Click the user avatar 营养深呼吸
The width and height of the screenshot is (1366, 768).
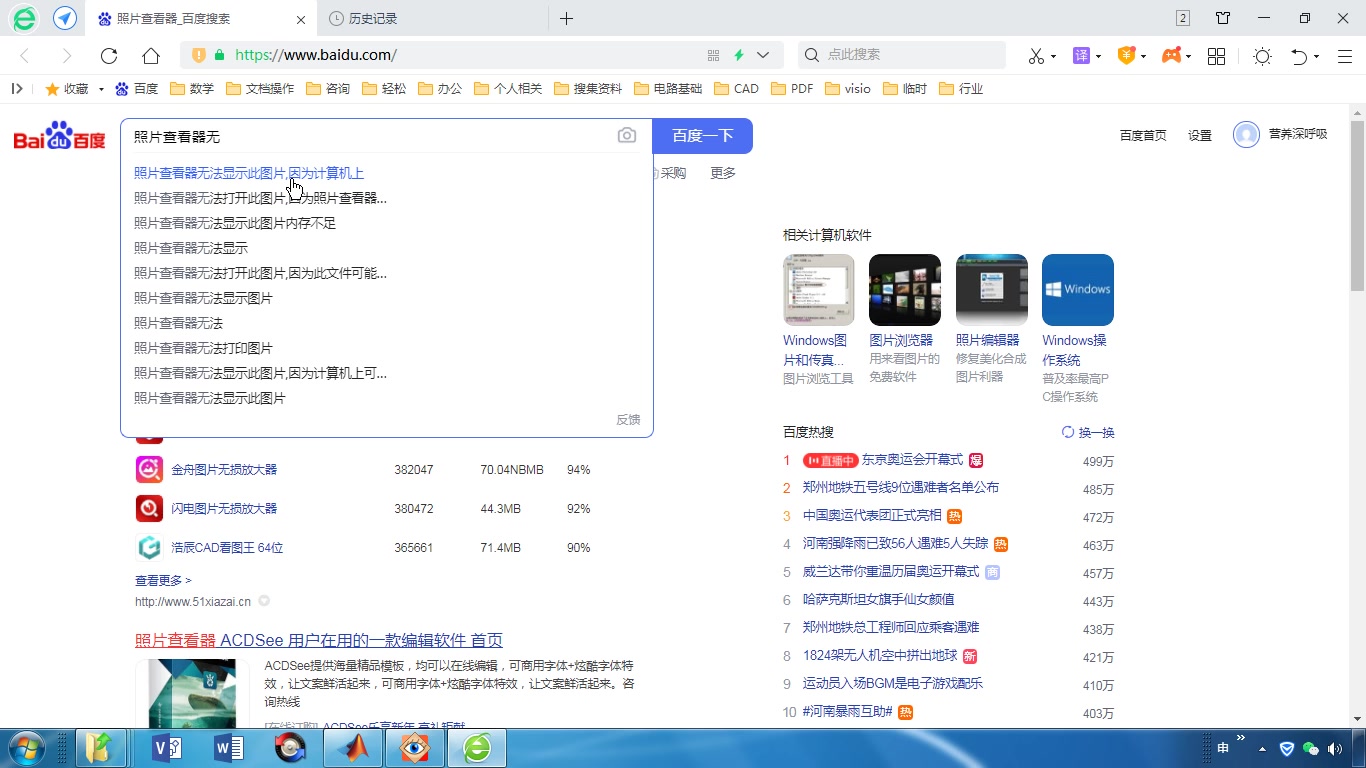click(x=1246, y=134)
